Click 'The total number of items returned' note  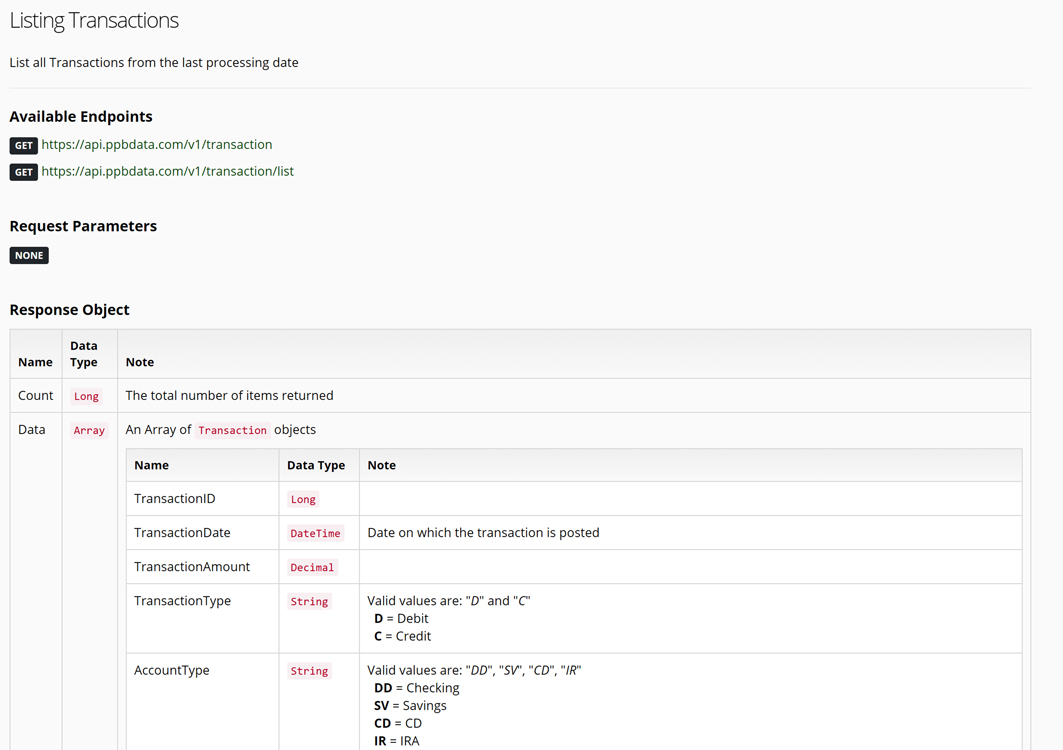[229, 395]
